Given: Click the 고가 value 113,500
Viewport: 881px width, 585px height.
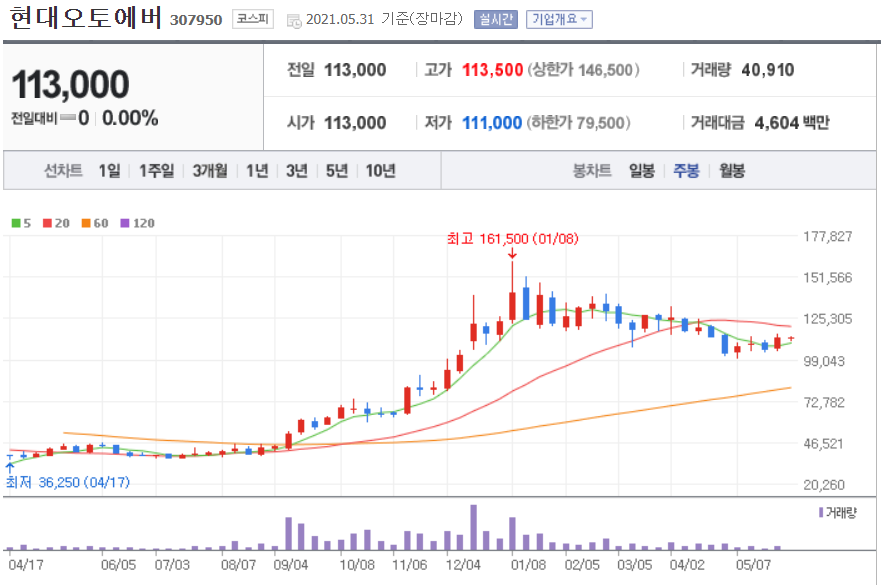Looking at the screenshot, I should [x=492, y=70].
